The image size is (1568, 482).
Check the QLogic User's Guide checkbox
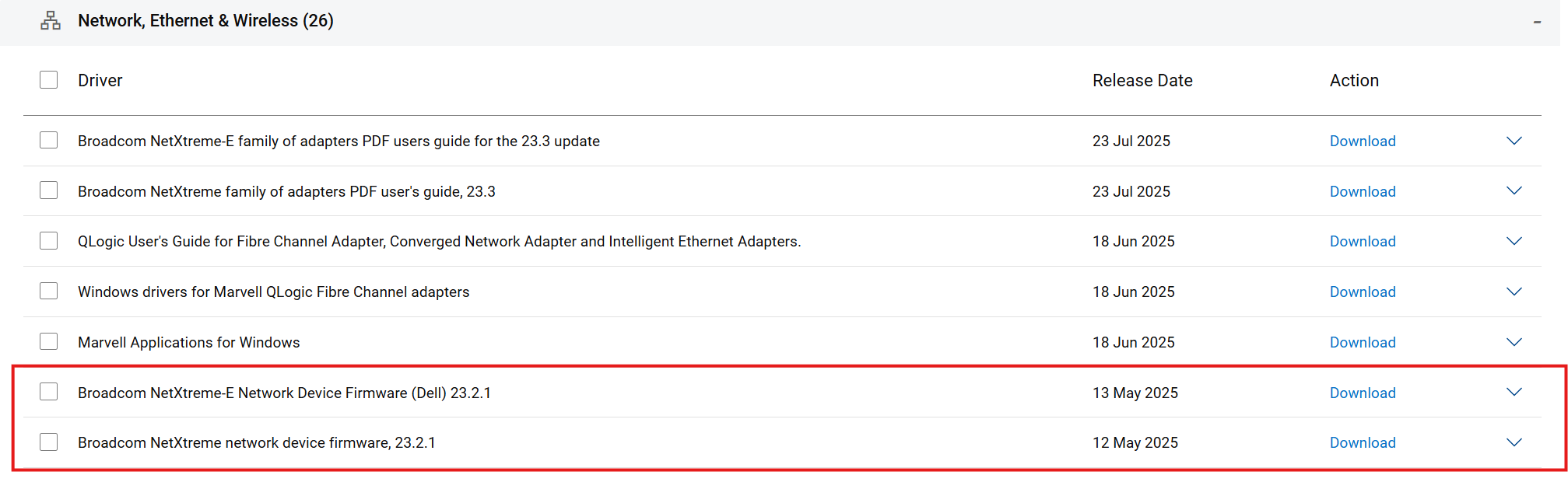(48, 240)
